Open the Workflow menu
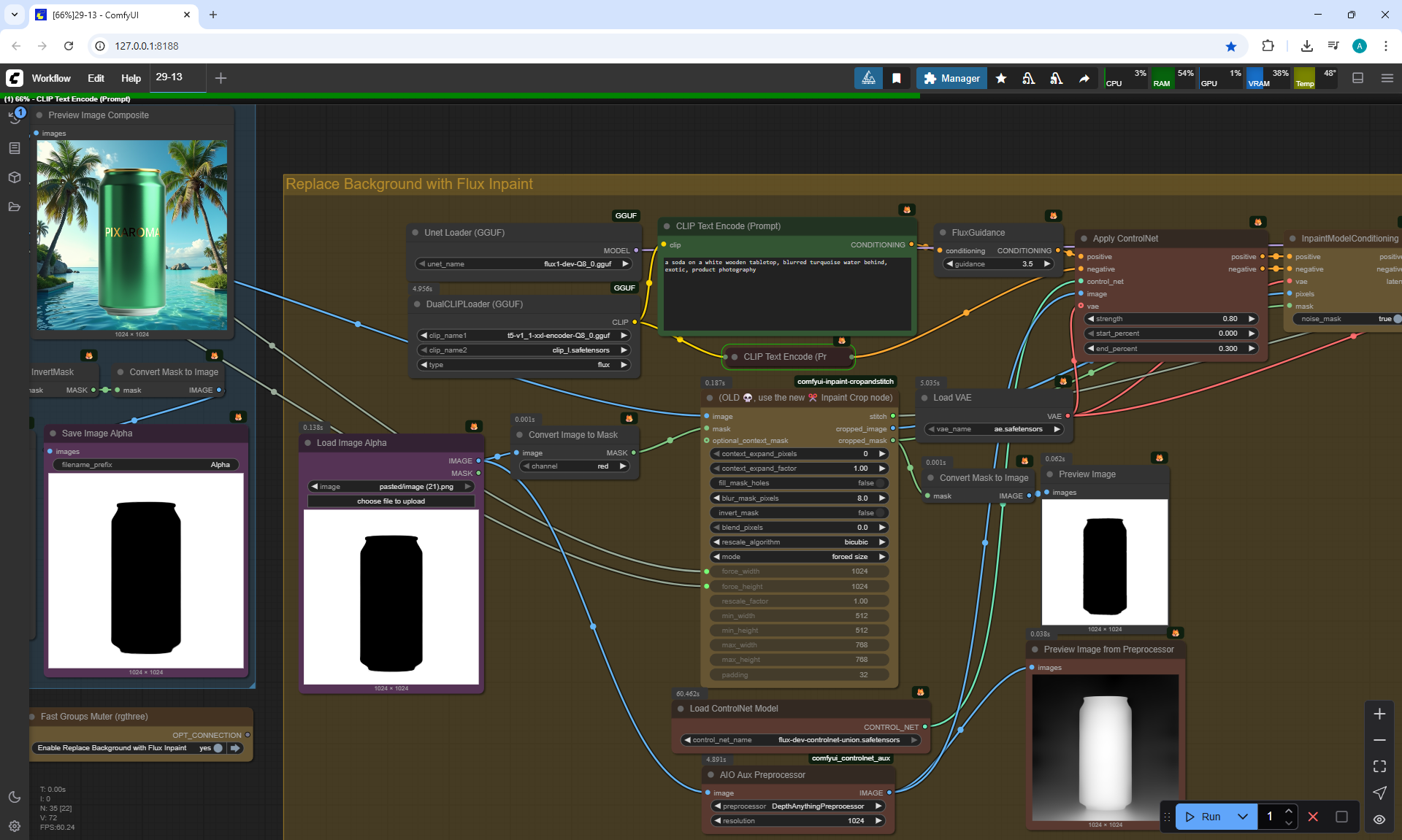Screen dimensions: 1402x840 click(51, 78)
